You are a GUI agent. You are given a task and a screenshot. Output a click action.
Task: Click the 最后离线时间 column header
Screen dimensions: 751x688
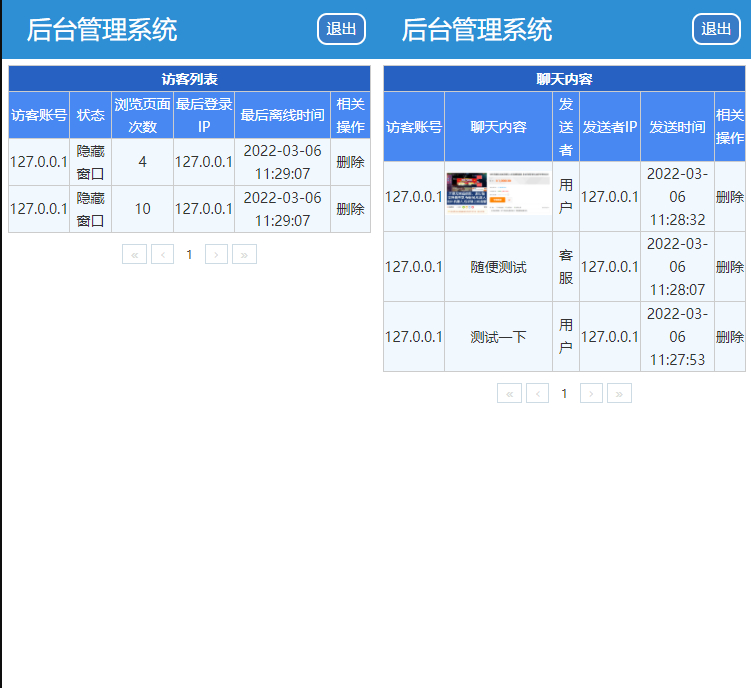[x=283, y=115]
